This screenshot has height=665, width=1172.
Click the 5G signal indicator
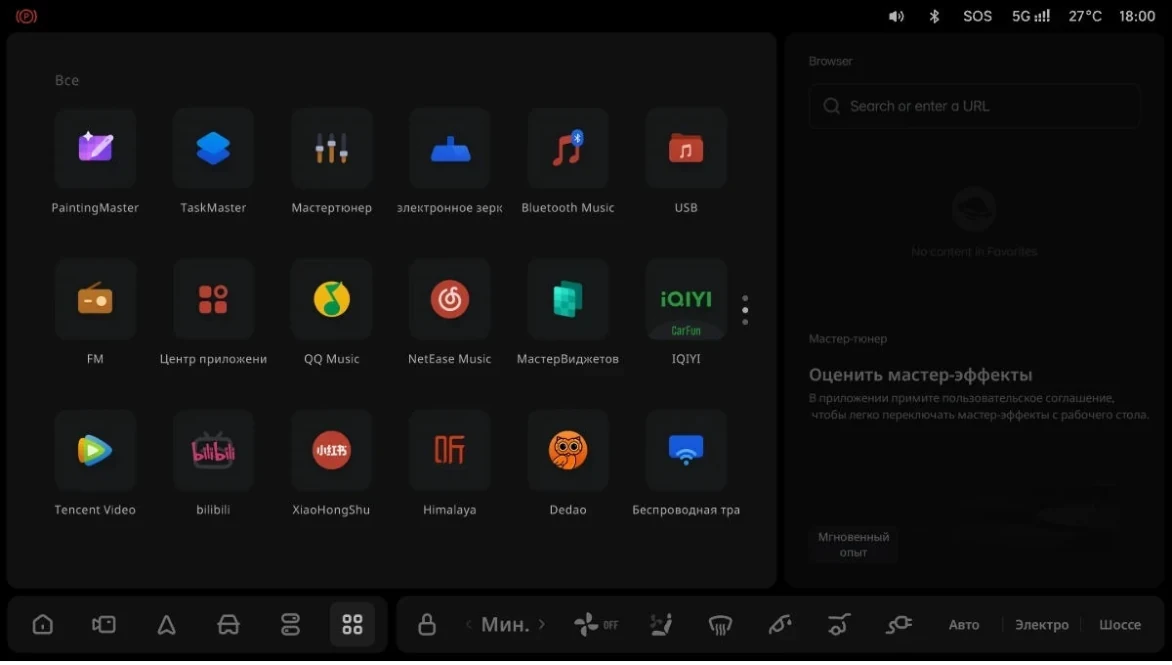pos(1031,16)
